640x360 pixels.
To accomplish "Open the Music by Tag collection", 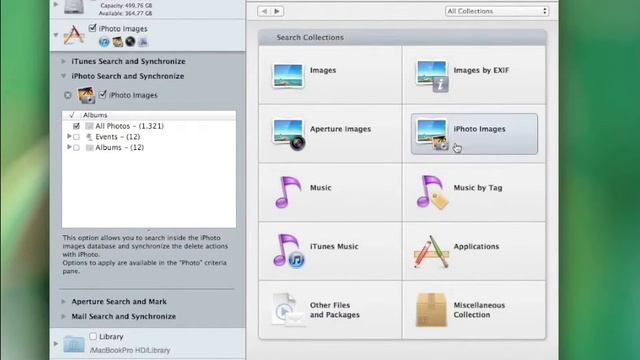I will 474,193.
